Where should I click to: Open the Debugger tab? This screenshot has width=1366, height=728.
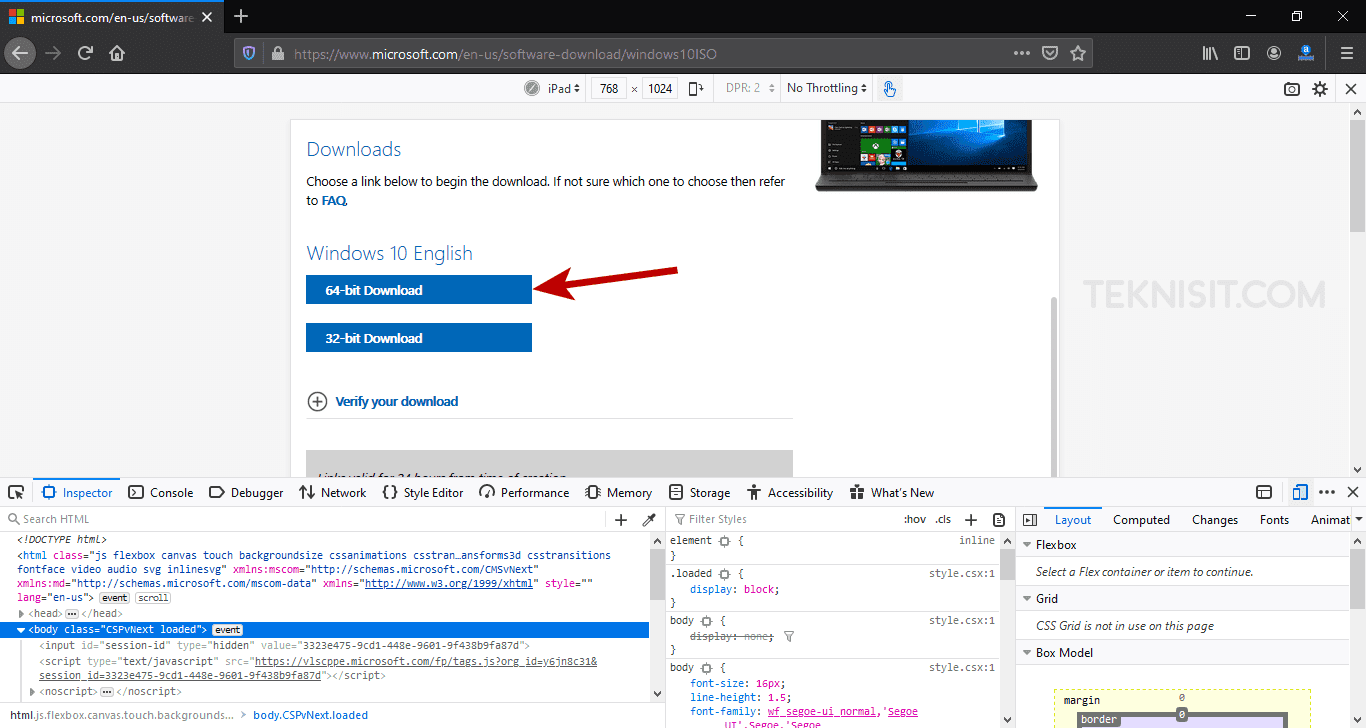246,492
